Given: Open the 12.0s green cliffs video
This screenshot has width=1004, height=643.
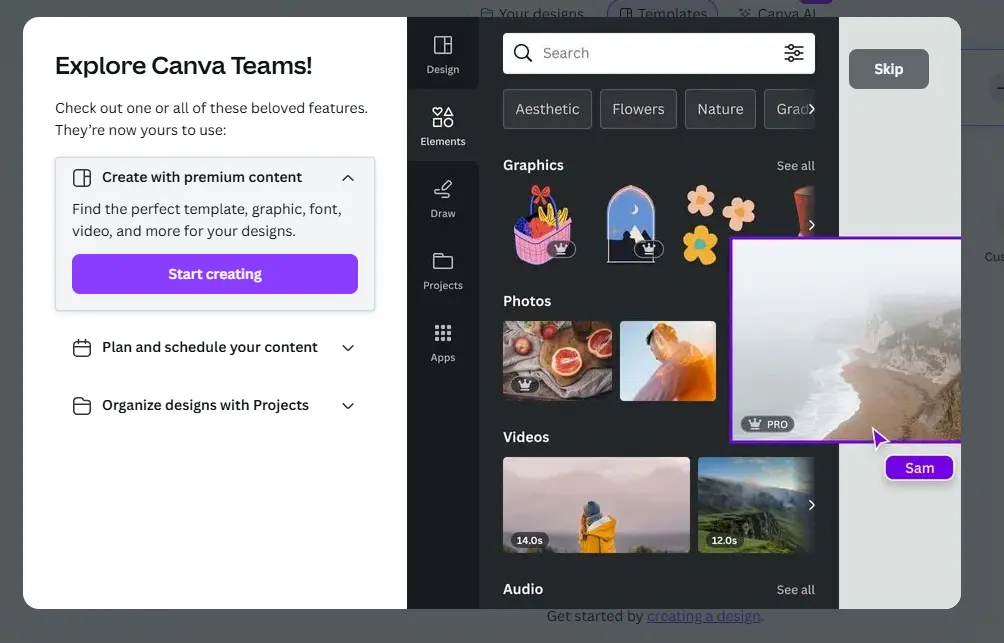Looking at the screenshot, I should [x=756, y=505].
